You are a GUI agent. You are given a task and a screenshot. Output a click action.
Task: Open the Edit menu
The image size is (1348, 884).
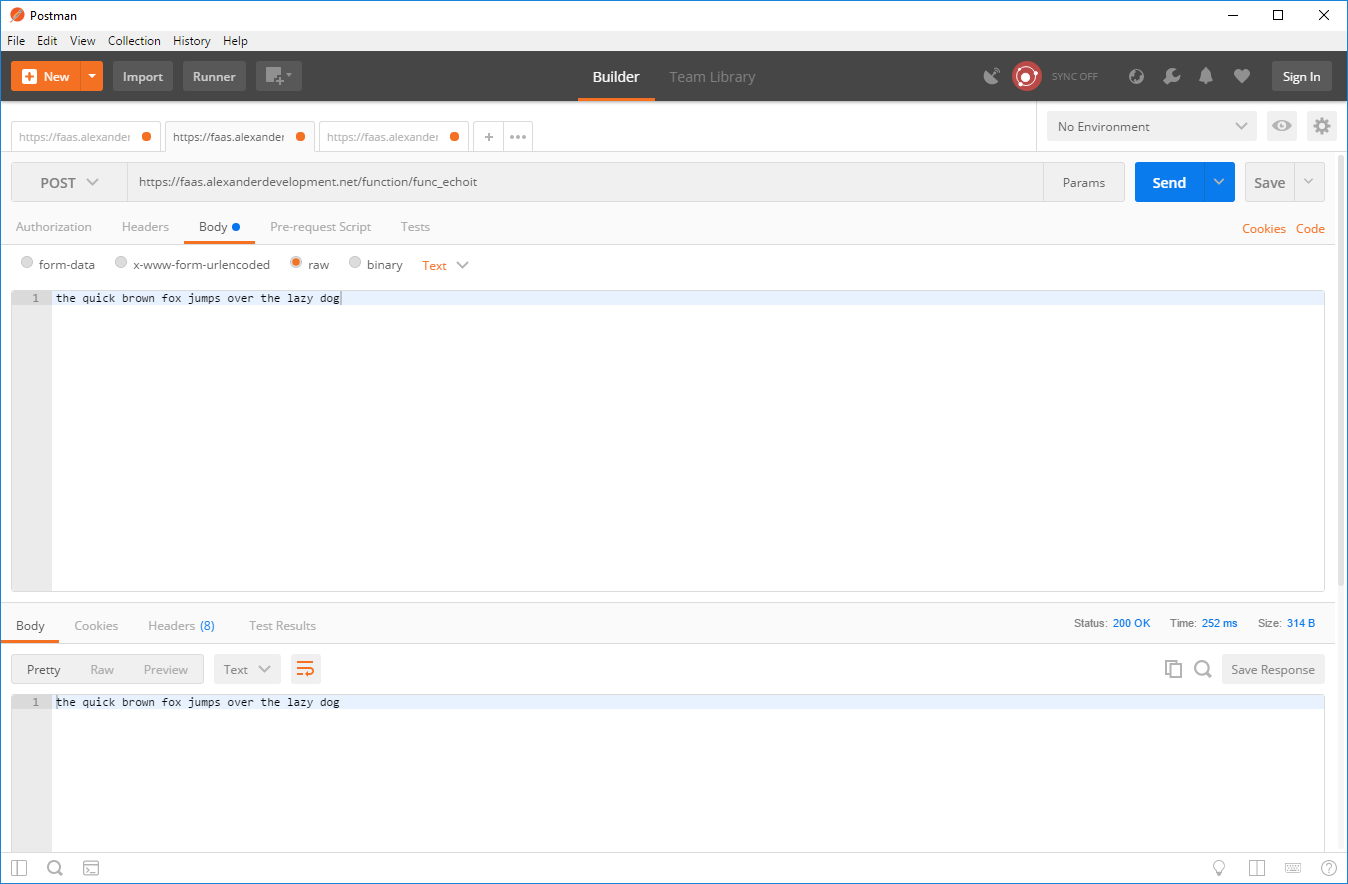47,41
